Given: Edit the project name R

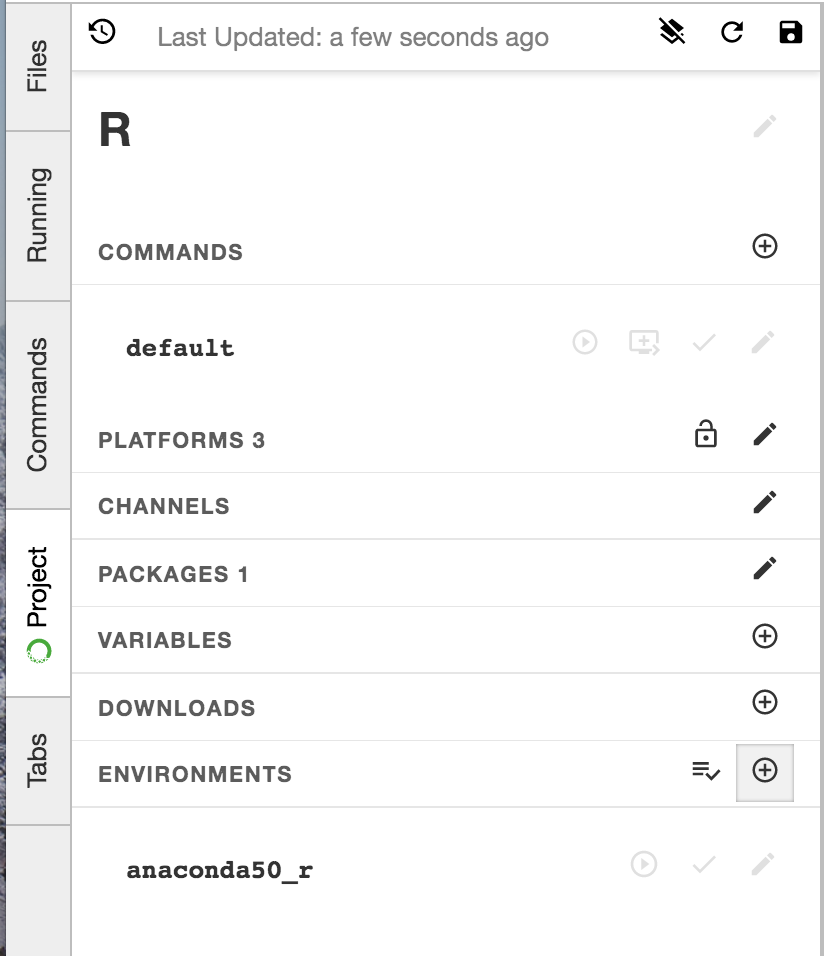Looking at the screenshot, I should (765, 127).
